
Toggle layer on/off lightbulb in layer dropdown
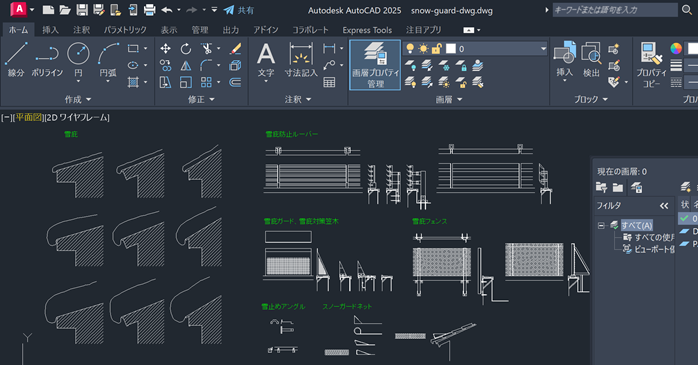[410, 49]
